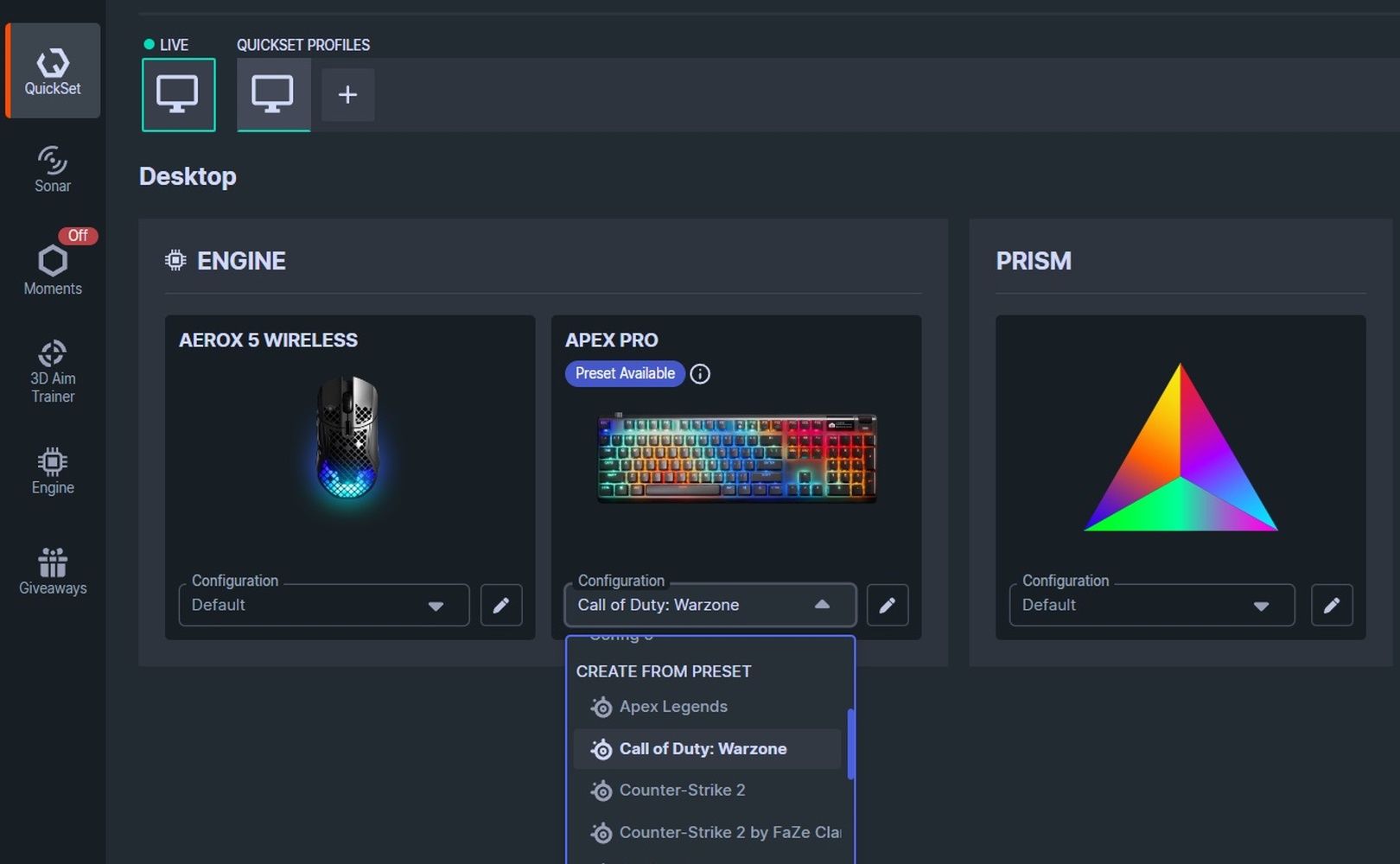This screenshot has height=864, width=1400.
Task: Click the Aerox 5 Wireless mouse image
Action: [347, 437]
